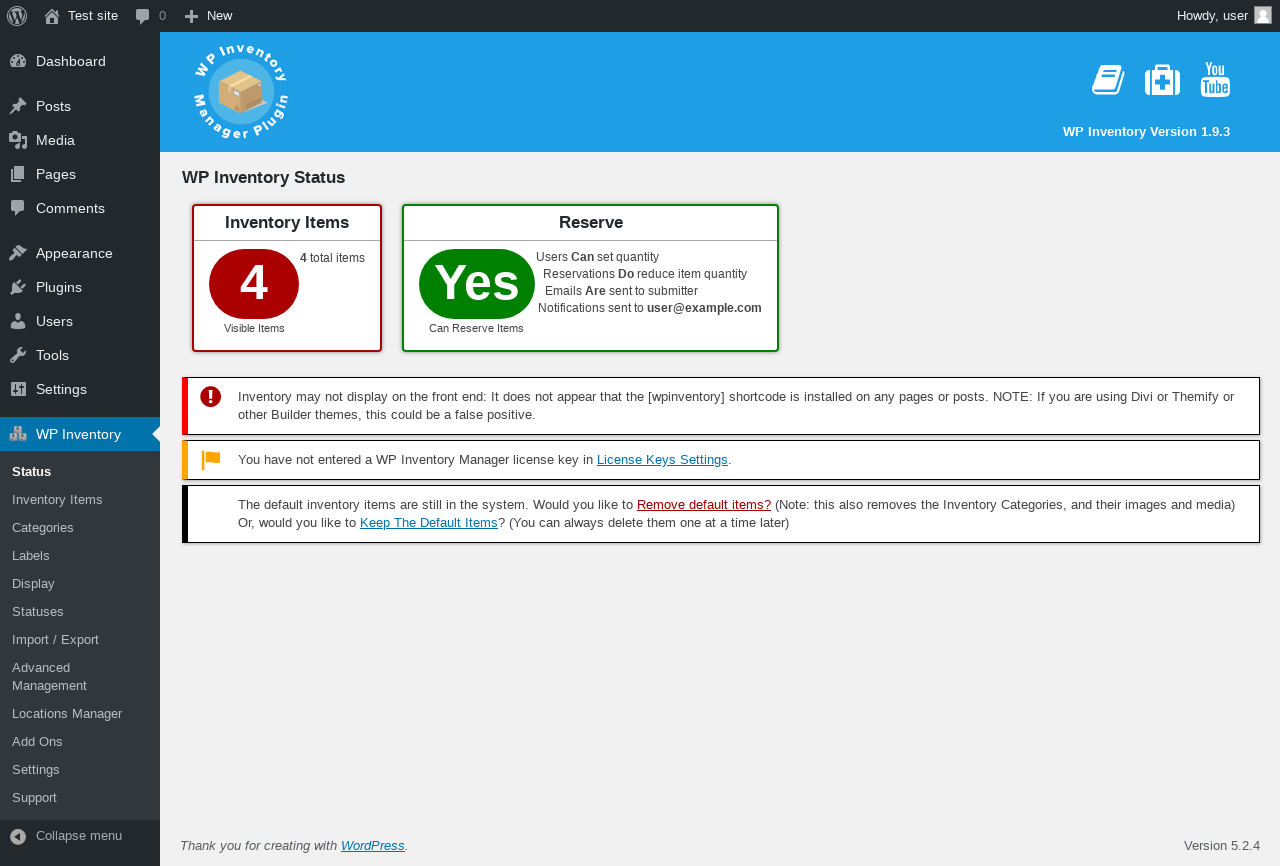Click Keep The Default Items link
This screenshot has height=866, width=1280.
pos(429,523)
